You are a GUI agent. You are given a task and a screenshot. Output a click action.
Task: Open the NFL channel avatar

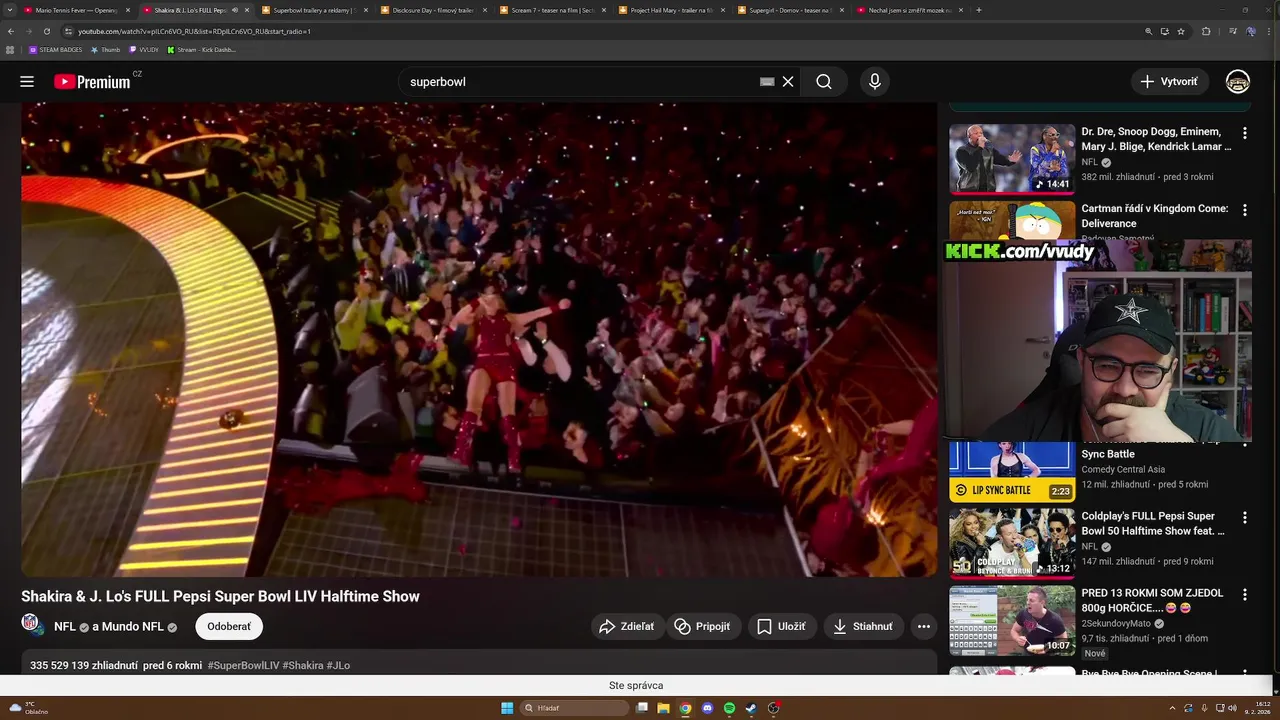pyautogui.click(x=31, y=623)
